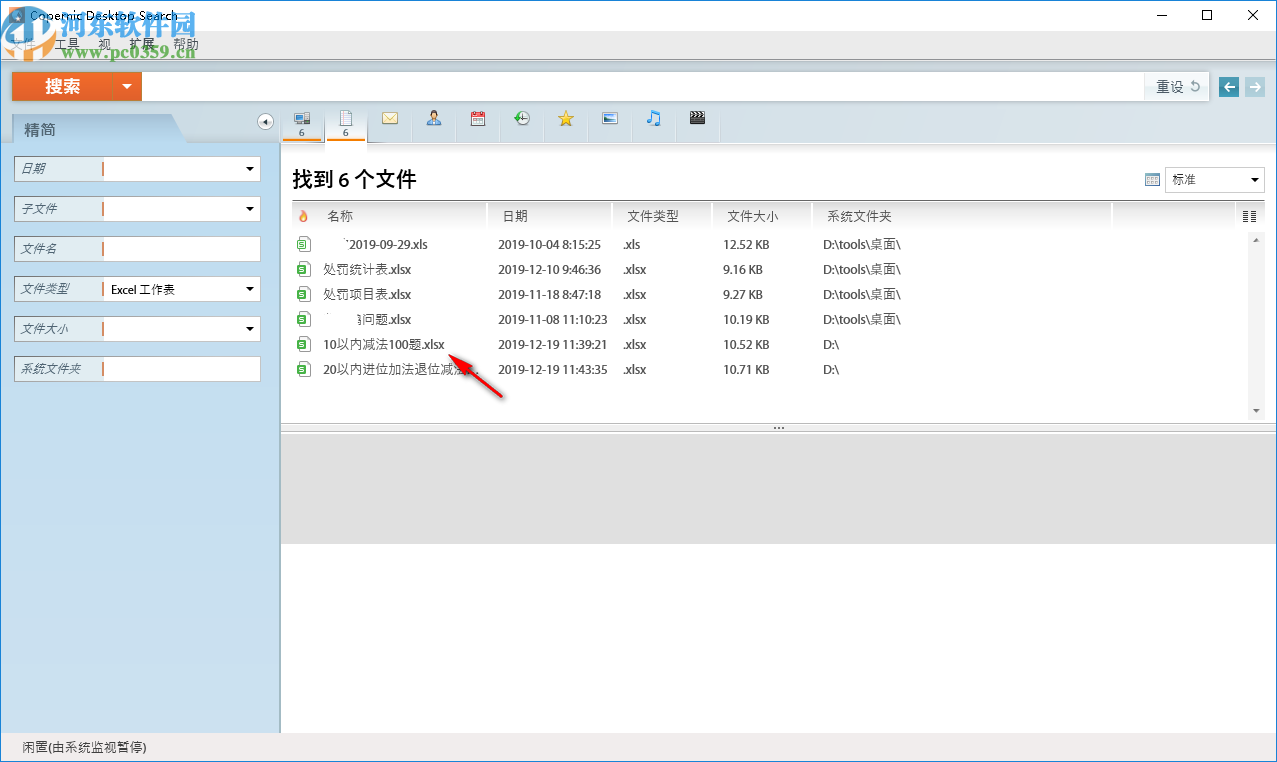Open the music search category

[x=653, y=119]
